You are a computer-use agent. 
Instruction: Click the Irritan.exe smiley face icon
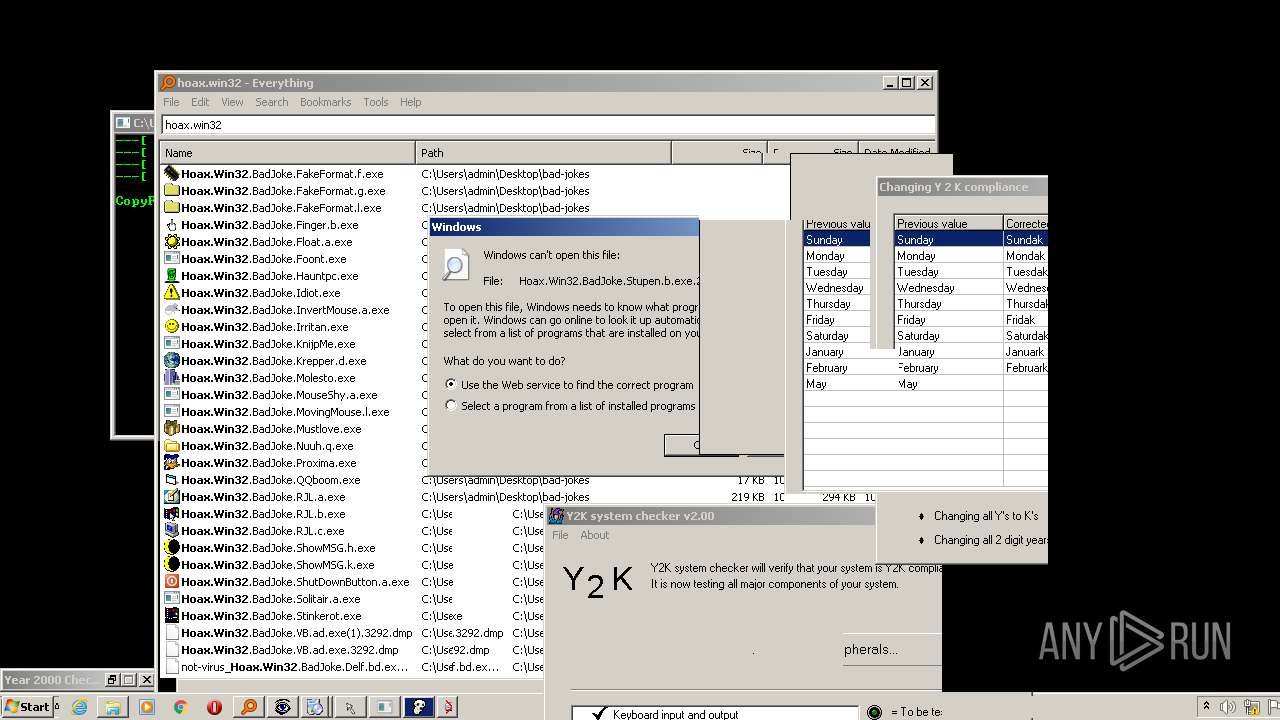pyautogui.click(x=172, y=327)
